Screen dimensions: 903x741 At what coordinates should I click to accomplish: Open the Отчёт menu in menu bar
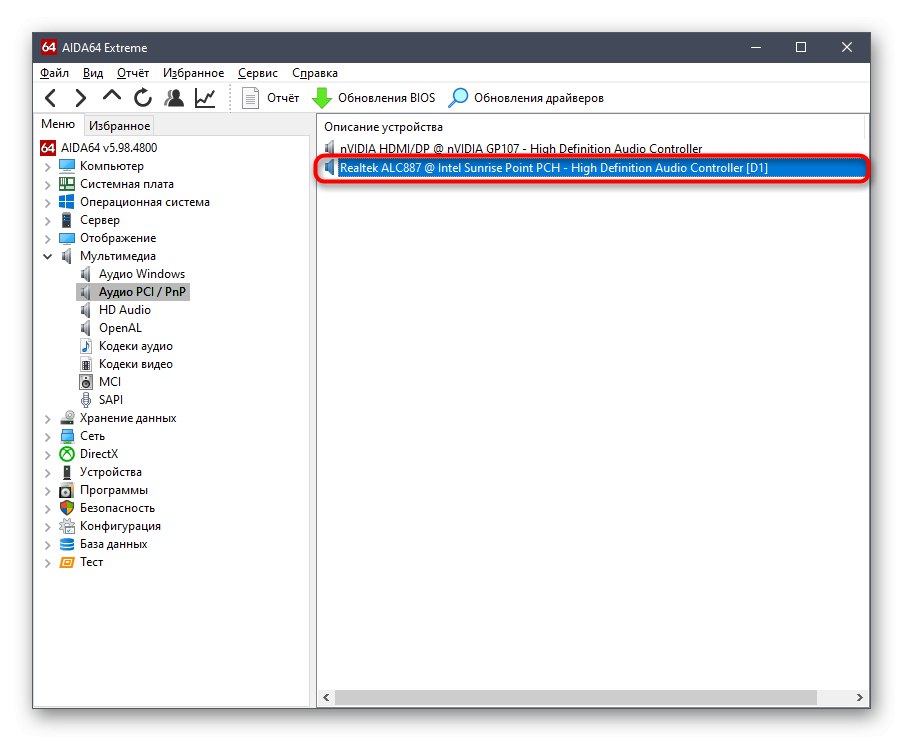pos(132,73)
